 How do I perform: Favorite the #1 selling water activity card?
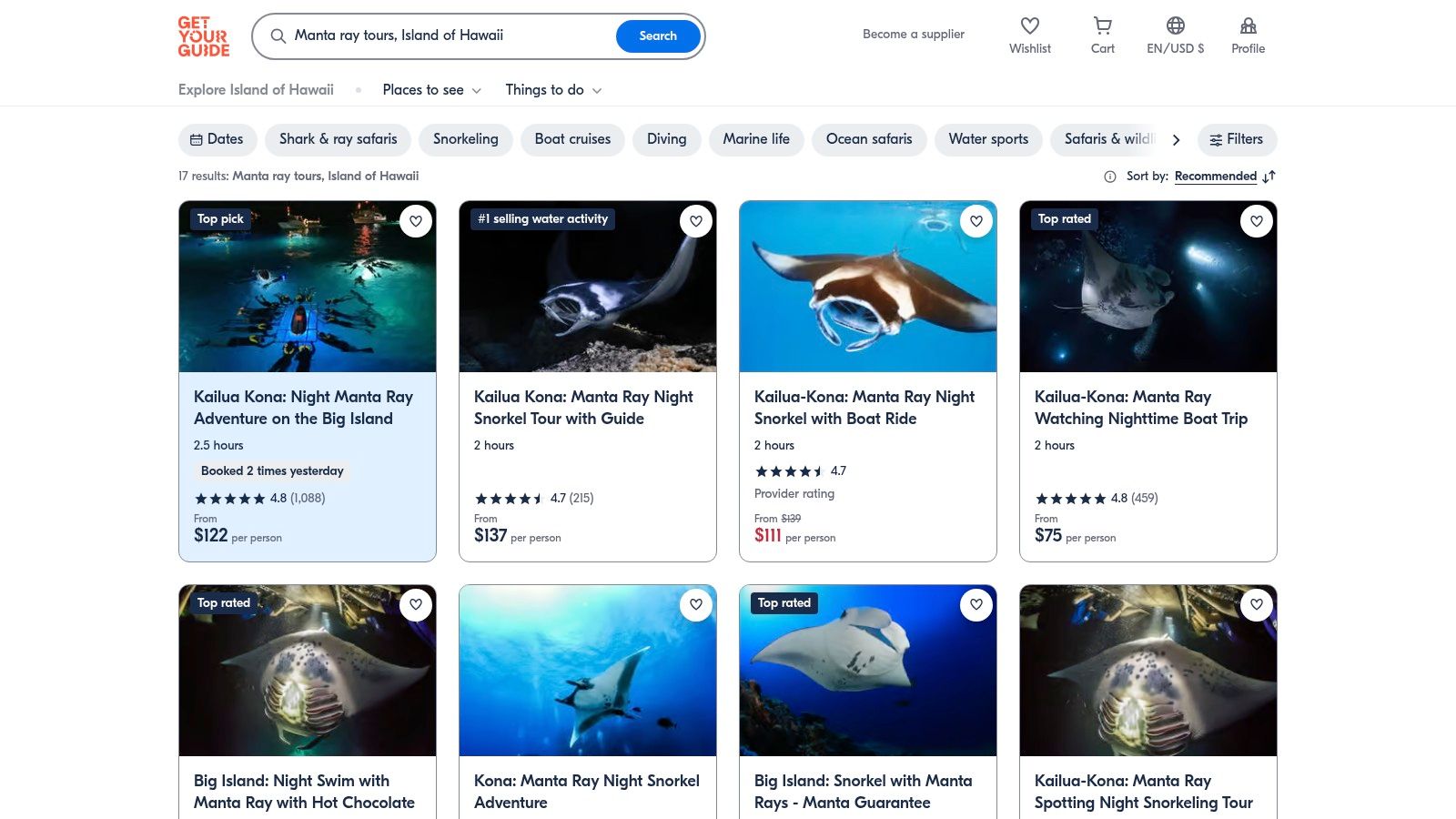(x=696, y=221)
